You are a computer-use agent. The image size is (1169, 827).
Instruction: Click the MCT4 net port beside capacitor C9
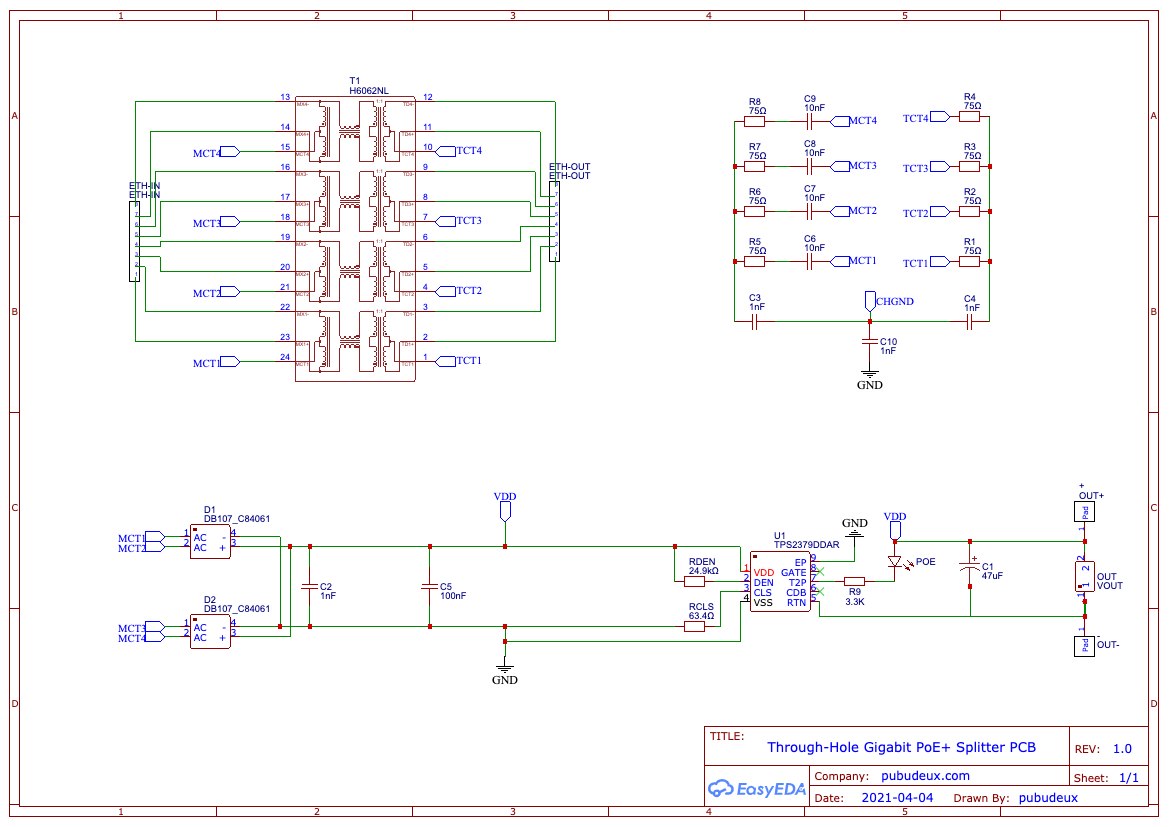pos(854,121)
